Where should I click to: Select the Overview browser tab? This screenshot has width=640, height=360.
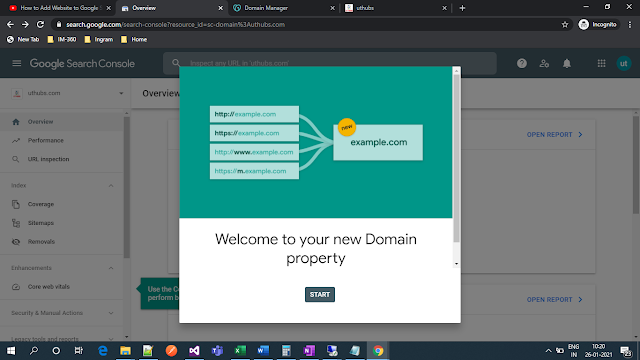[171, 8]
